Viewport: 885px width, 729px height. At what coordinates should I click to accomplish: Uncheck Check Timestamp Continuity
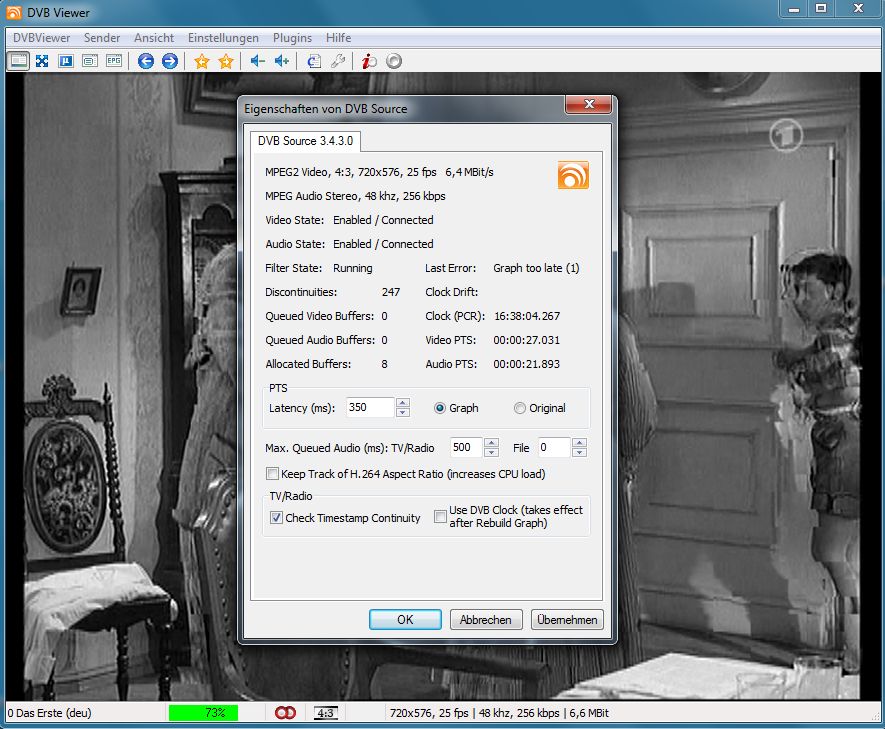pyautogui.click(x=276, y=517)
